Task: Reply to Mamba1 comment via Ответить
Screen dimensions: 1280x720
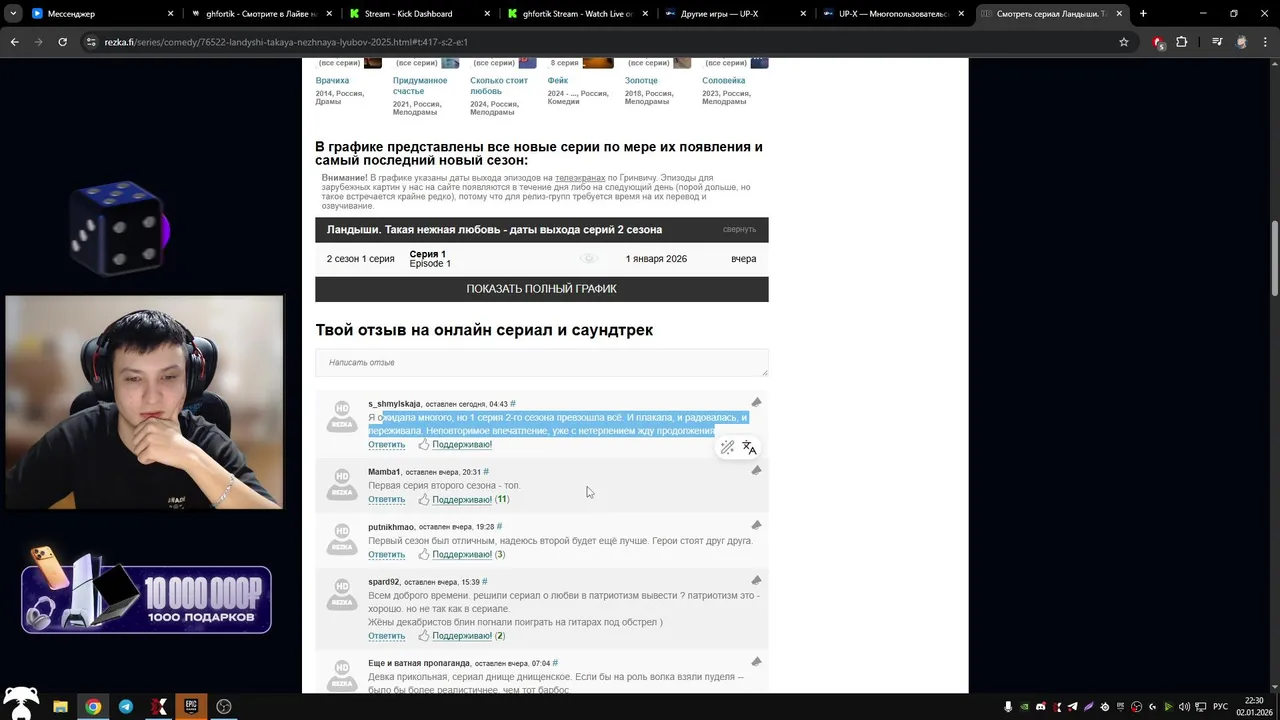Action: (386, 500)
